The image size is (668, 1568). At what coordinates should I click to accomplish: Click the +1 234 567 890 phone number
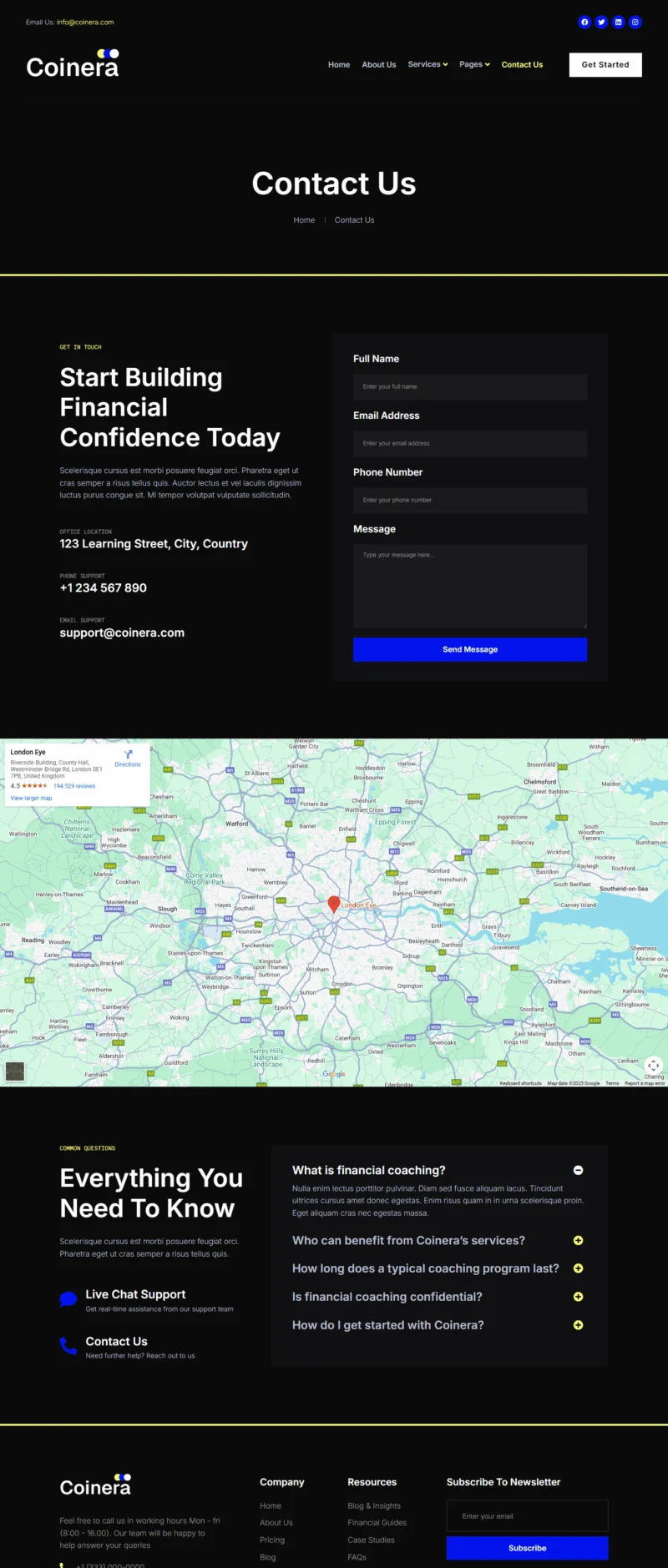coord(103,587)
